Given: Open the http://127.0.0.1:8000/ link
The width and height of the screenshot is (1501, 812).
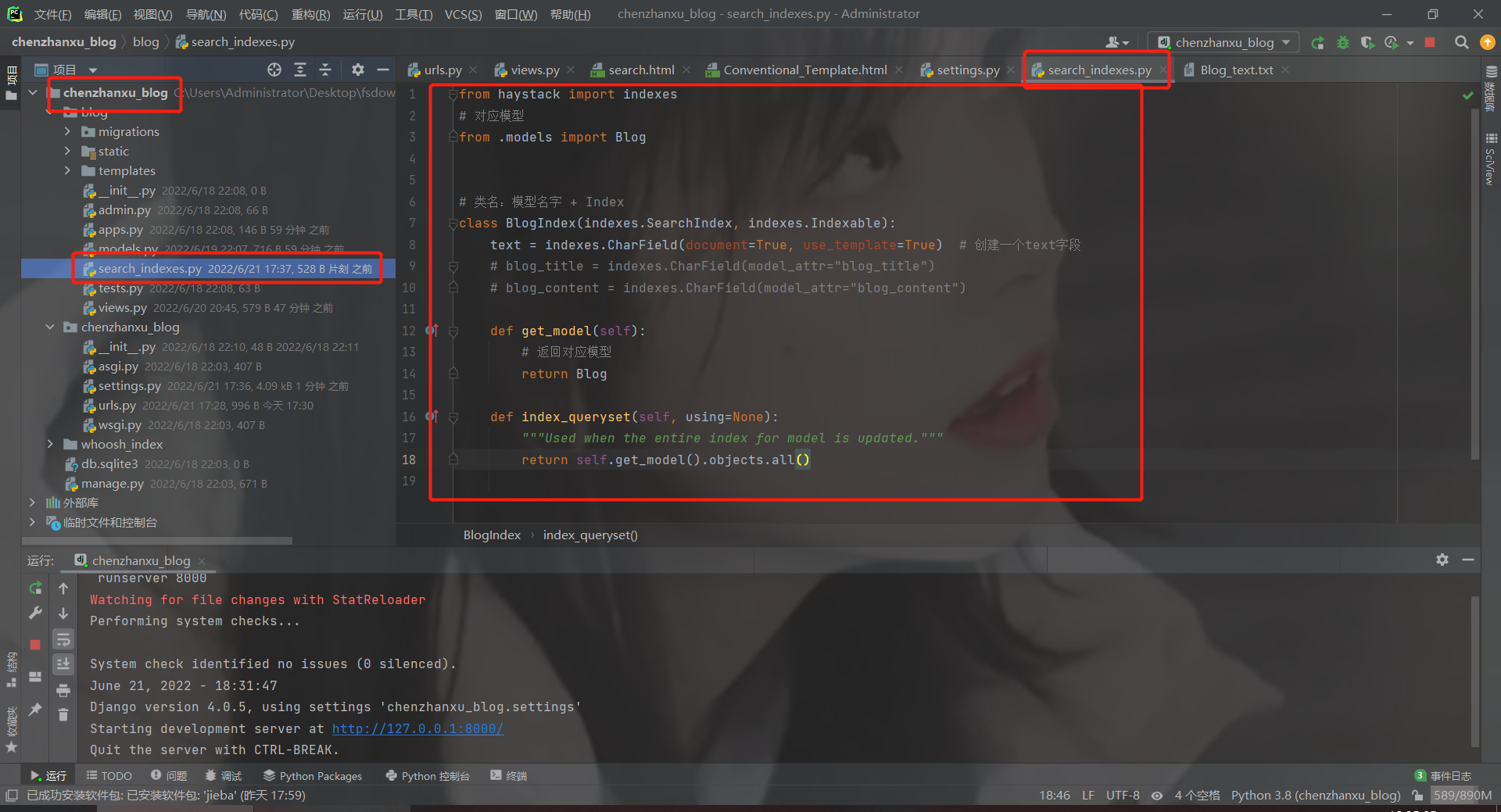Looking at the screenshot, I should pyautogui.click(x=417, y=728).
